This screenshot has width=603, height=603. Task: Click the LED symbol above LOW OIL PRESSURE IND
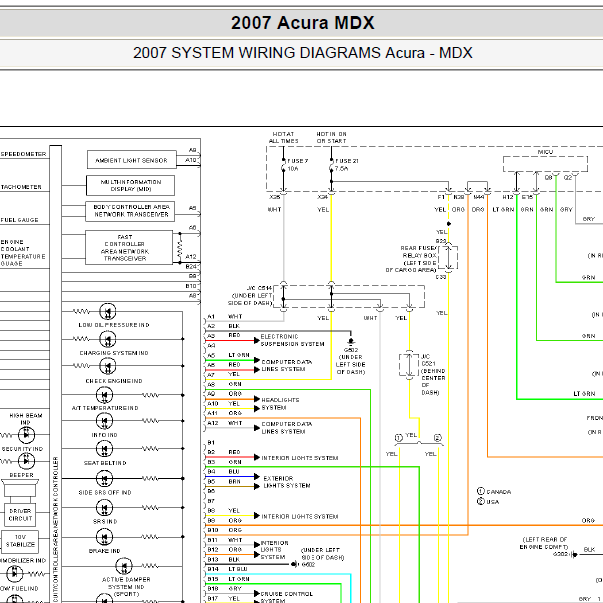coord(108,311)
